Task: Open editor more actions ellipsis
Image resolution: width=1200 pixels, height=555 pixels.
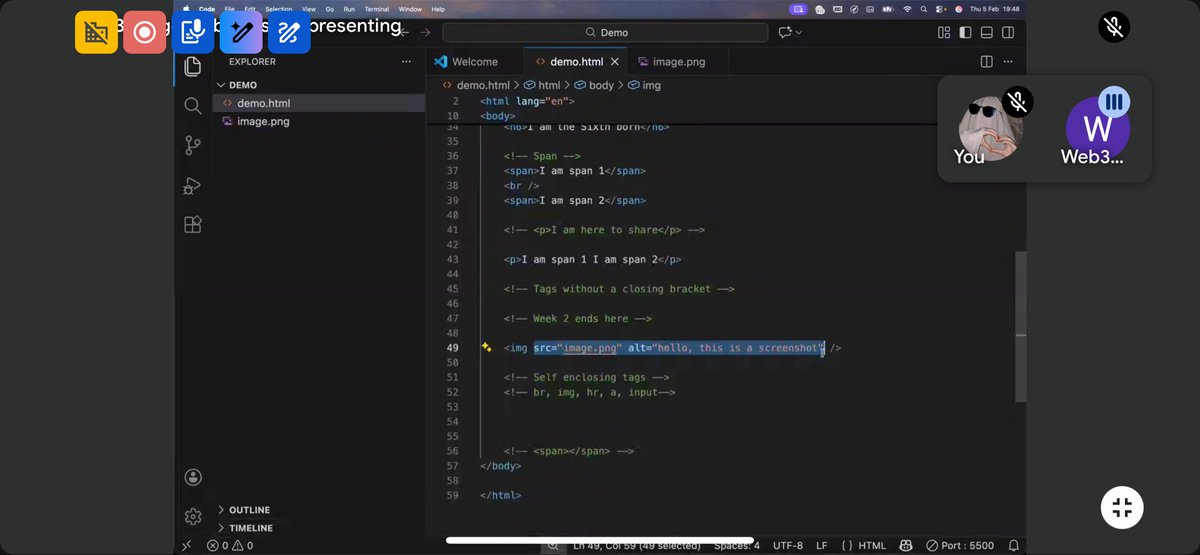Action: coord(1009,61)
